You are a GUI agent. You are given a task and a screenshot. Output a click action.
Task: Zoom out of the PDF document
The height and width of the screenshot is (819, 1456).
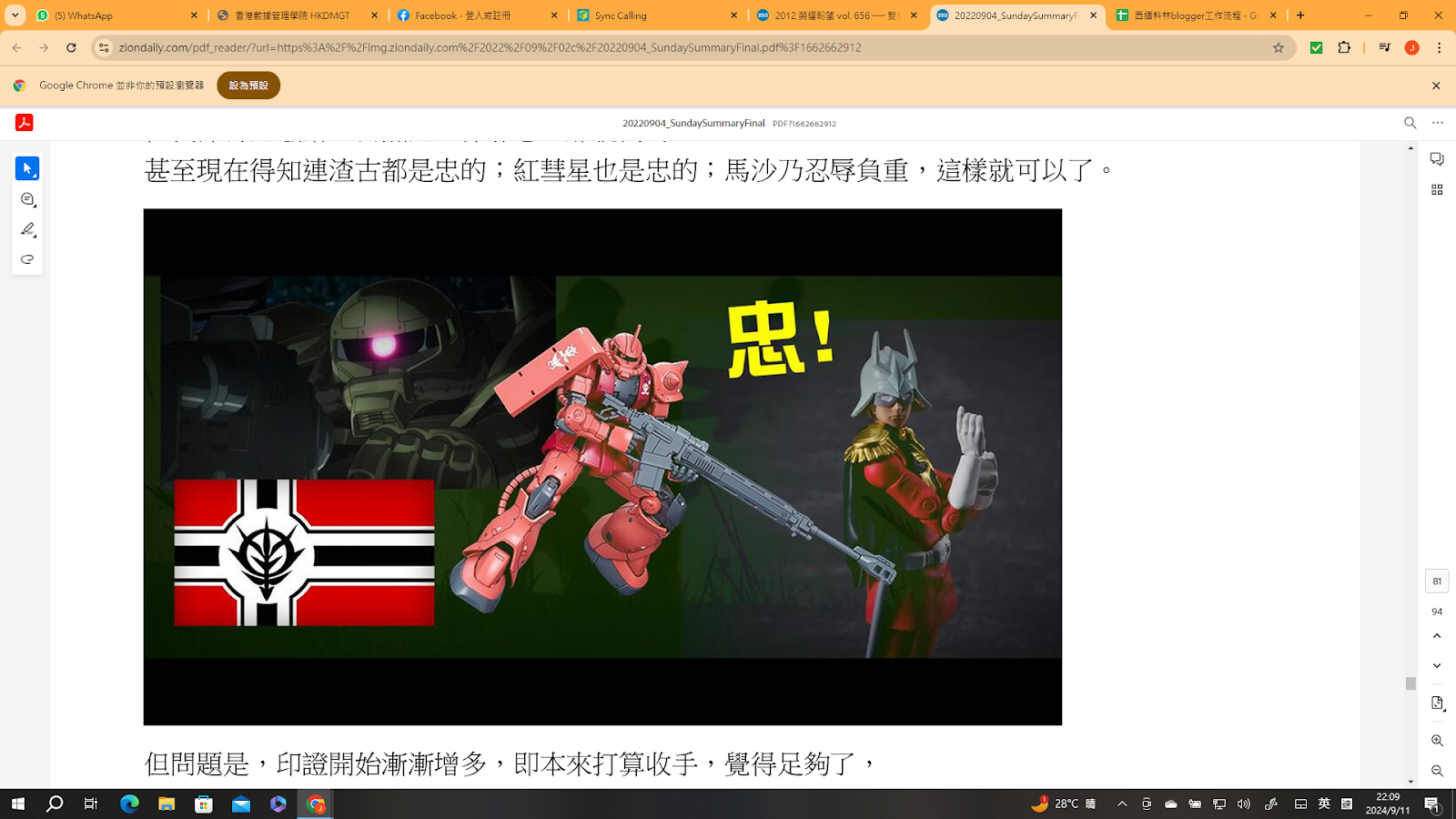[1437, 771]
